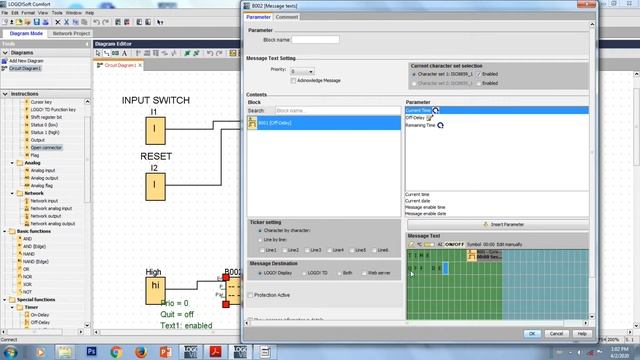Open the Tools menu
The height and width of the screenshot is (360, 640).
point(57,13)
